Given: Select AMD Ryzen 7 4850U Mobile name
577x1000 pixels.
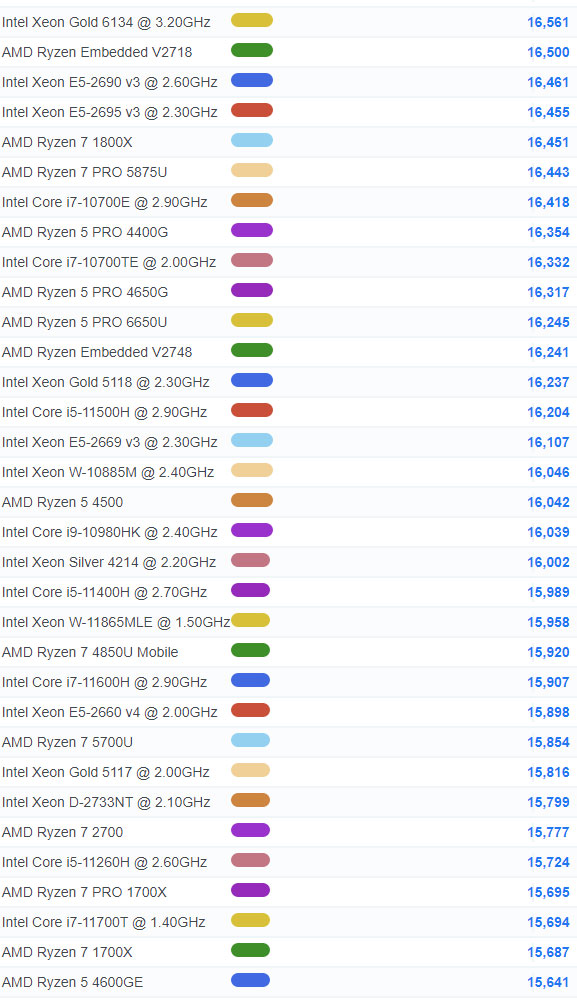Looking at the screenshot, I should [x=90, y=652].
